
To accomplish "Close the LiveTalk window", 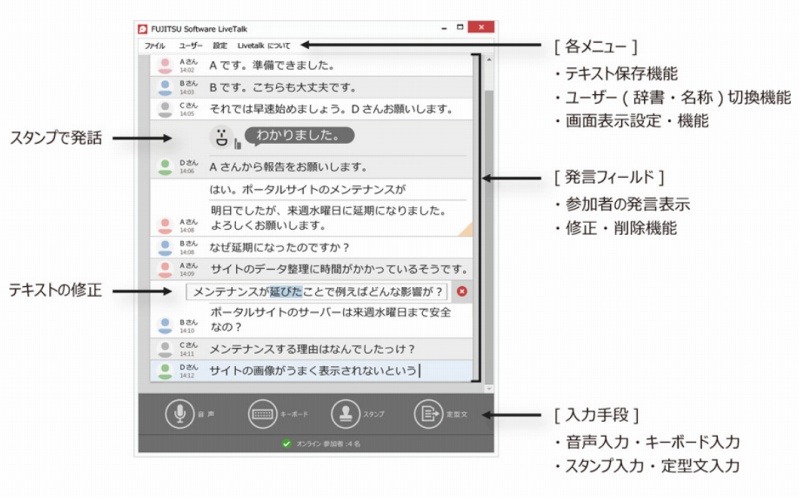I will pos(481,27).
